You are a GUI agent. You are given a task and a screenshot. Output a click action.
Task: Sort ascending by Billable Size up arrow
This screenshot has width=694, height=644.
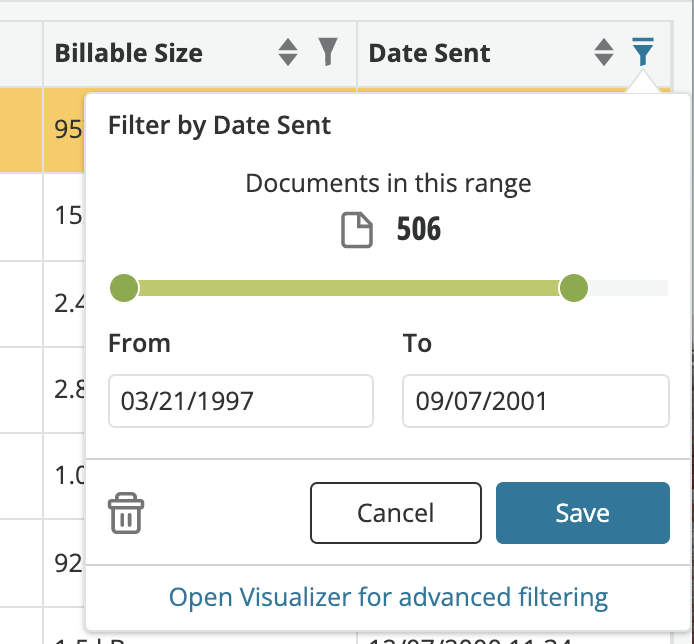(x=288, y=45)
